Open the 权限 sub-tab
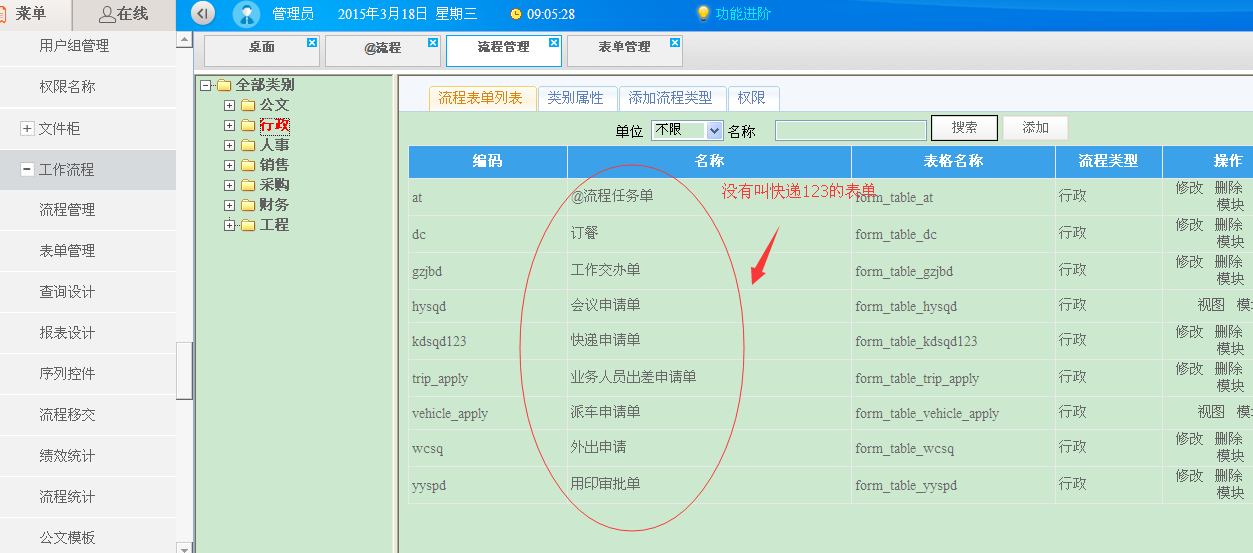Screen dimensions: 1253x553 [x=752, y=98]
